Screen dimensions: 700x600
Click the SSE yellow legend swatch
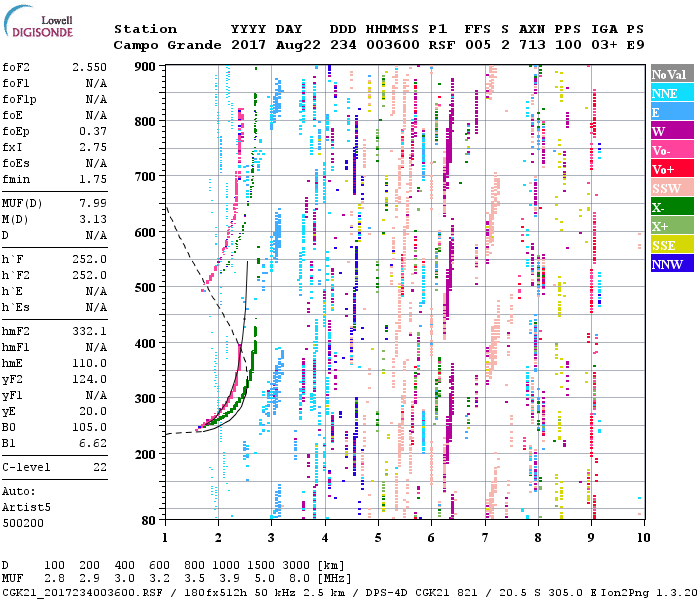coord(672,245)
